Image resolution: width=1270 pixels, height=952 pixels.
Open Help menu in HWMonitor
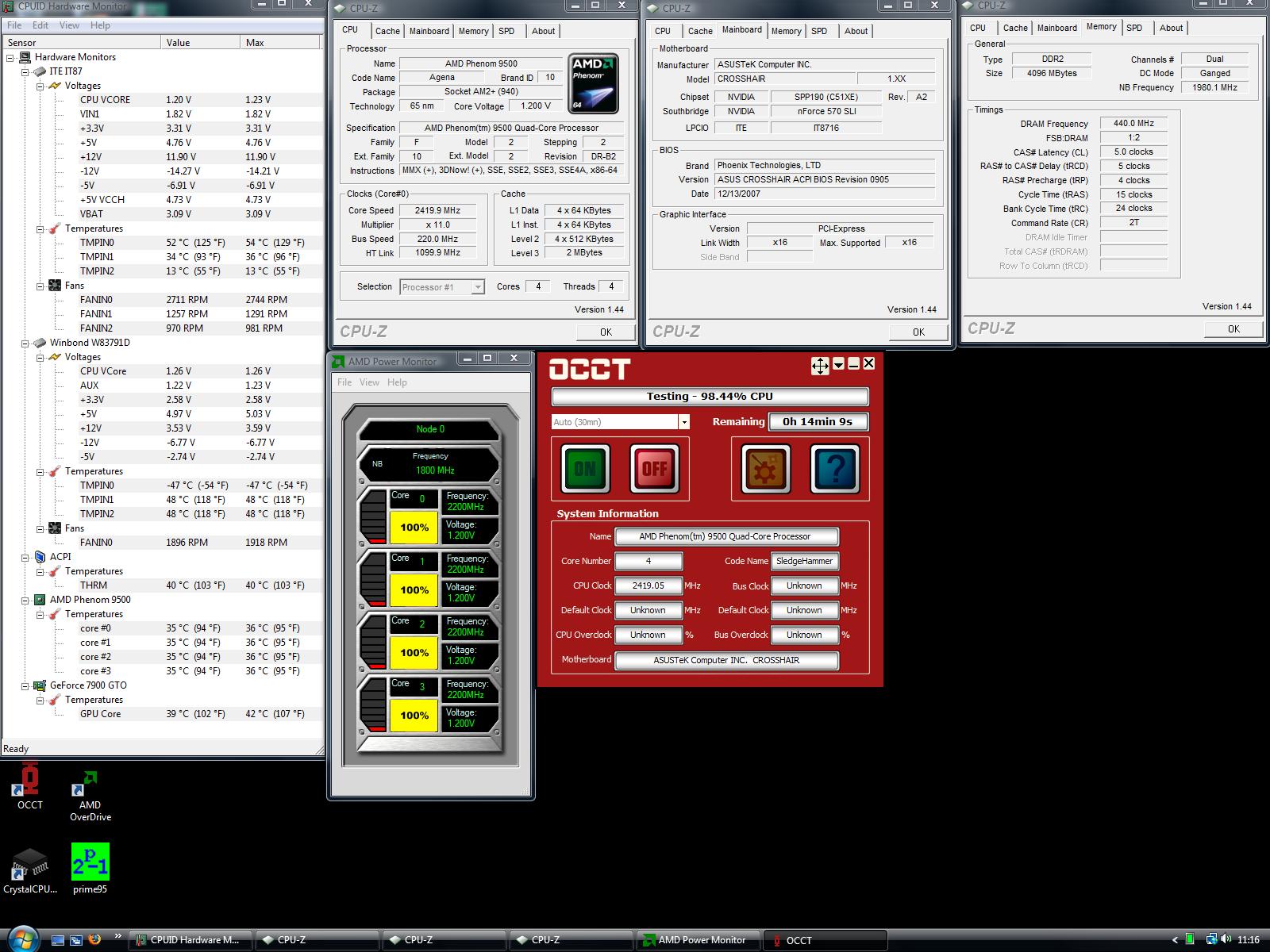click(x=100, y=25)
